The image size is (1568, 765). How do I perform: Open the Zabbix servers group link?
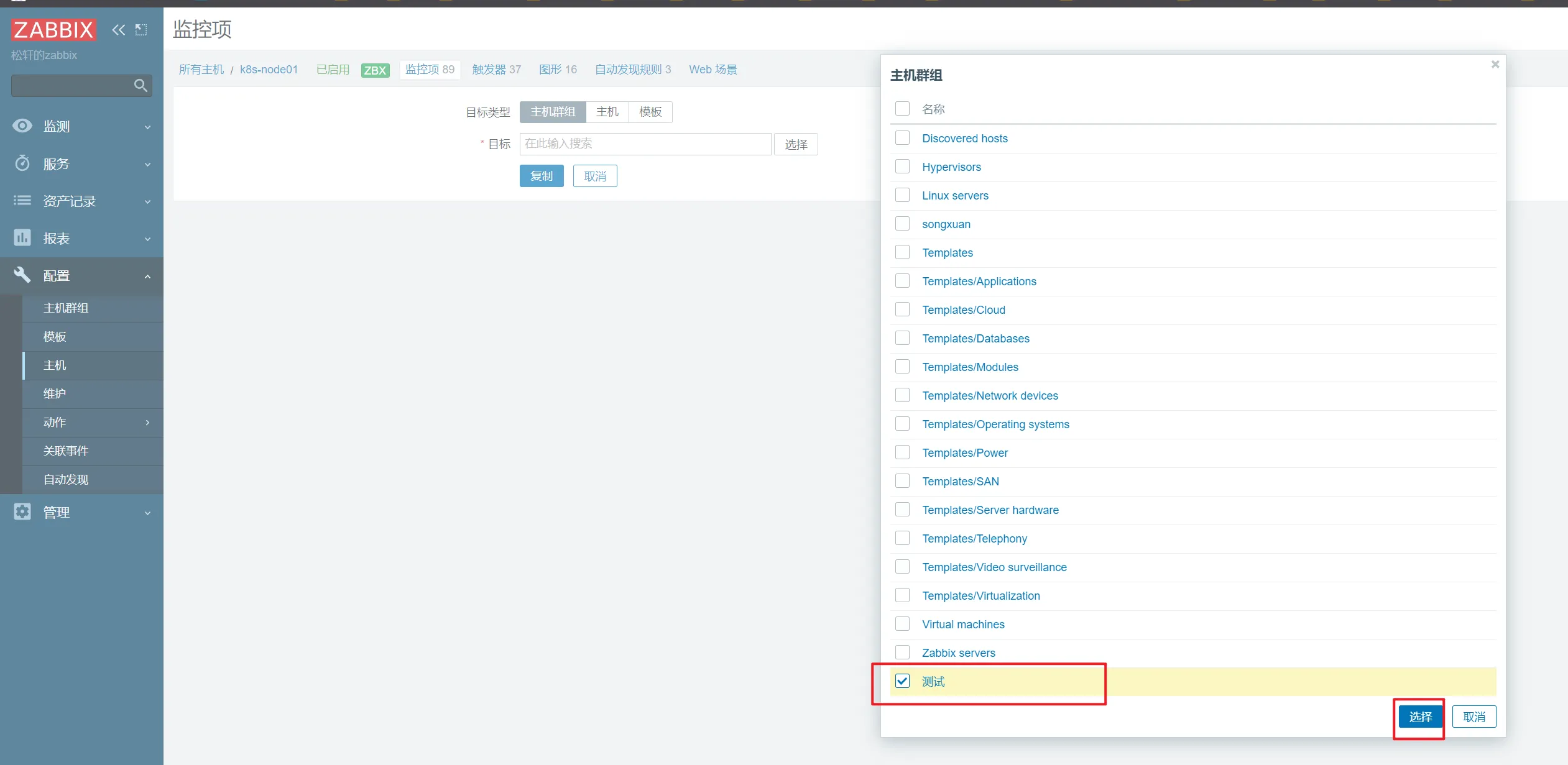[x=958, y=653]
